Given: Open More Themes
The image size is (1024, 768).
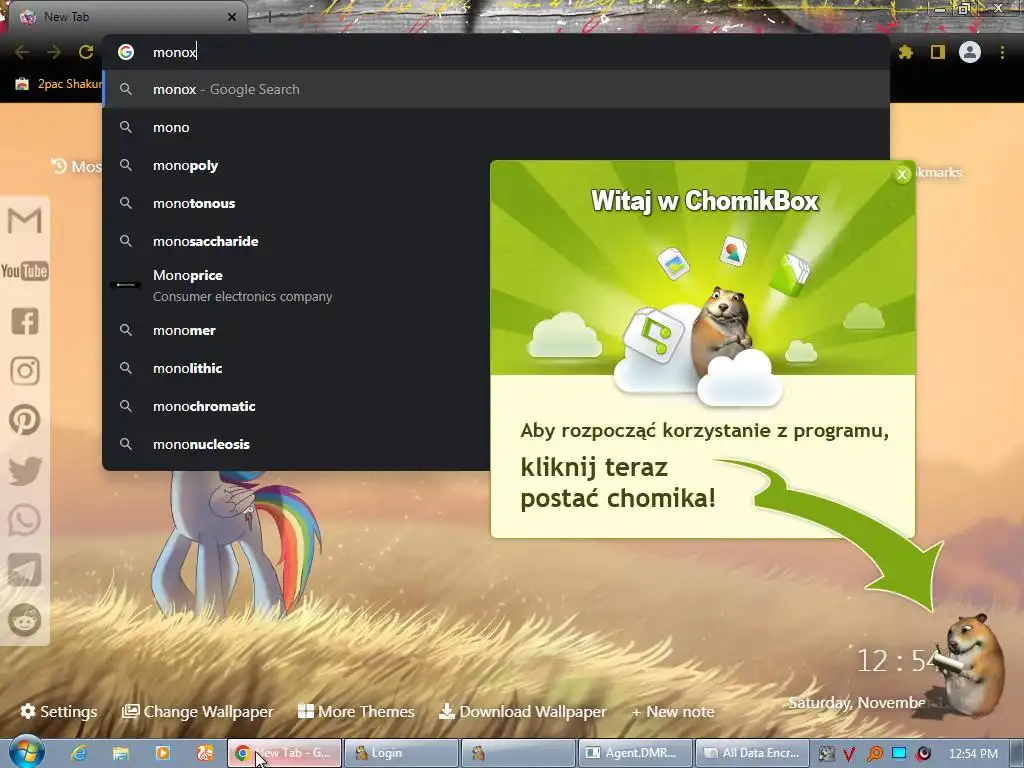Looking at the screenshot, I should 356,711.
